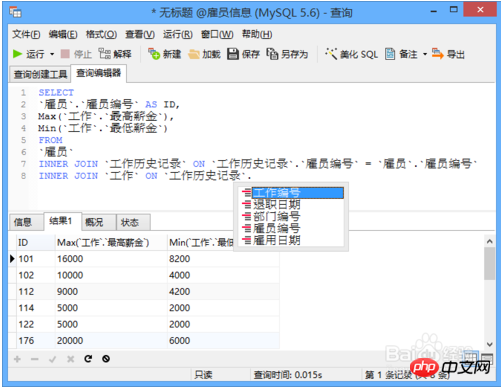Choose 雇员编号 in autocomplete list

point(292,228)
